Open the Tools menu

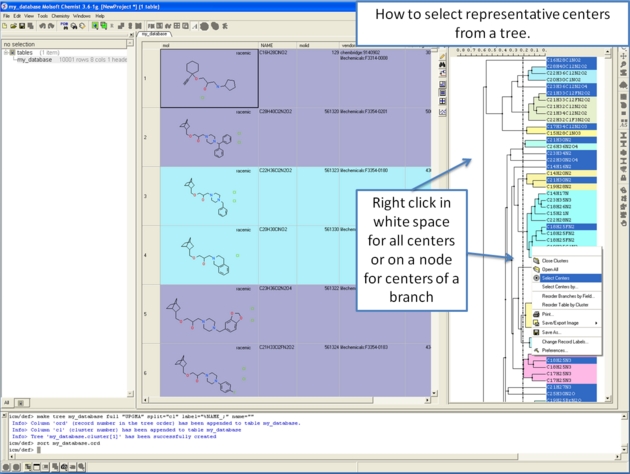point(41,16)
